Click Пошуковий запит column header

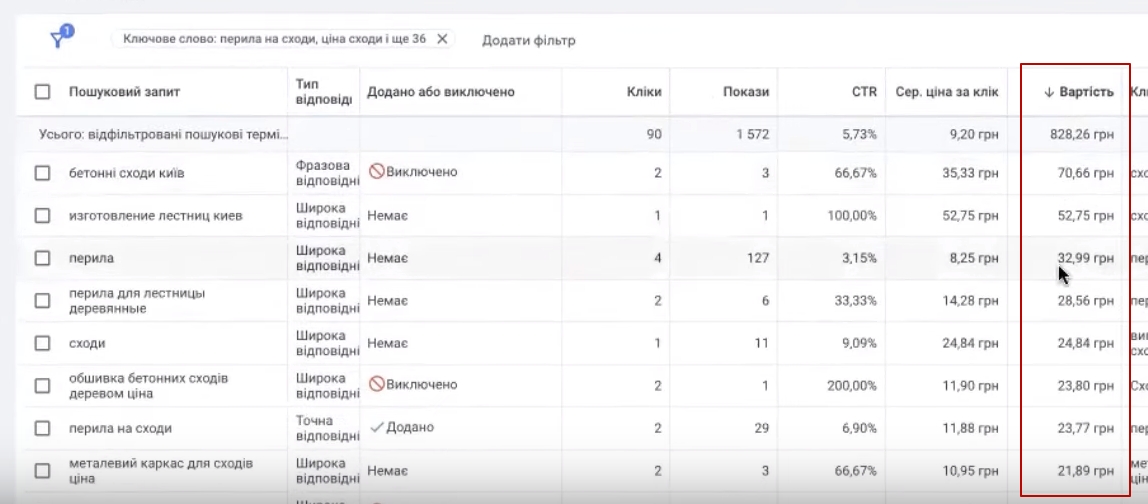pyautogui.click(x=124, y=92)
